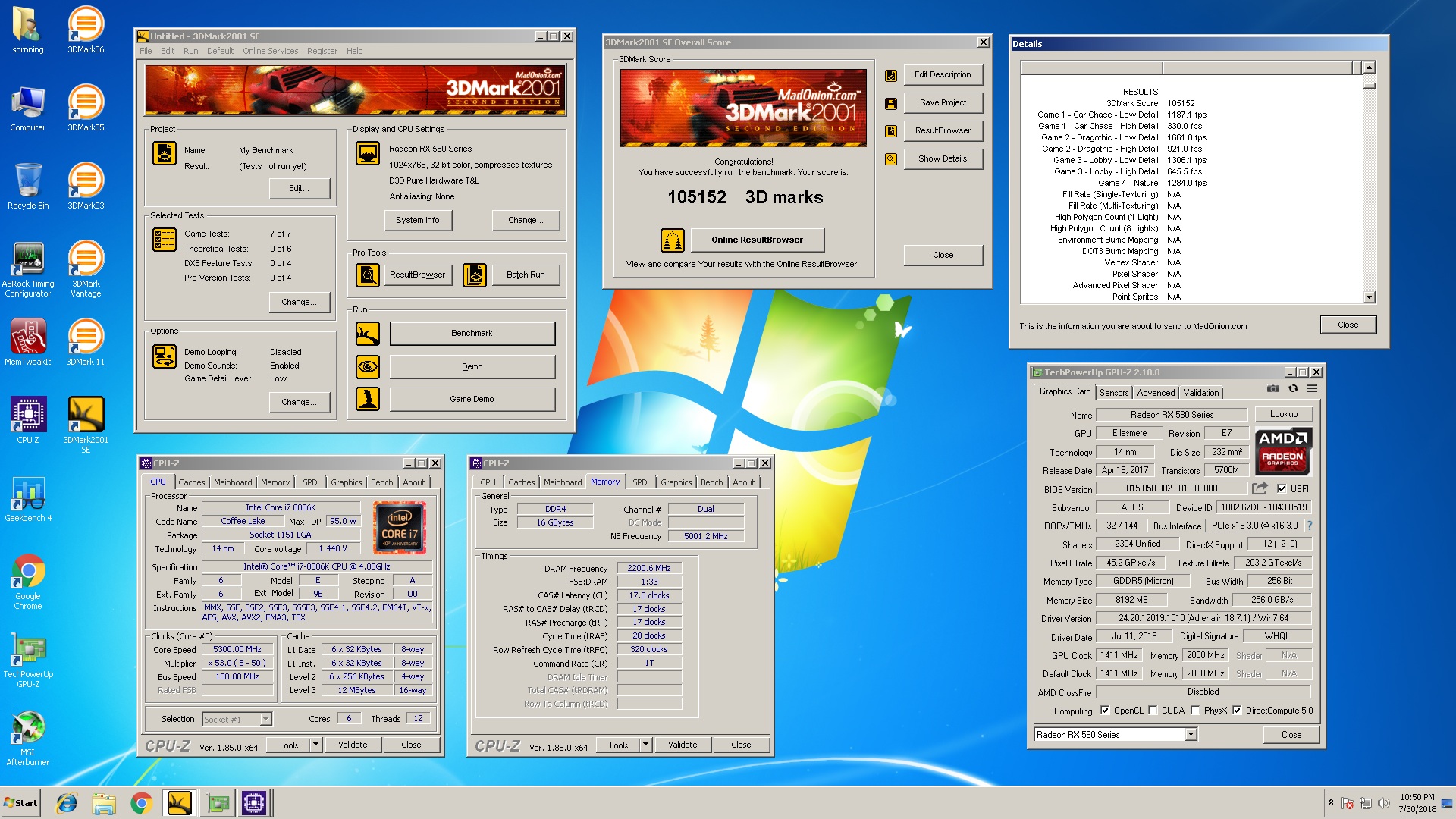
Task: Open TechPowerUp GPU-Z desktop shortcut
Action: (x=28, y=660)
